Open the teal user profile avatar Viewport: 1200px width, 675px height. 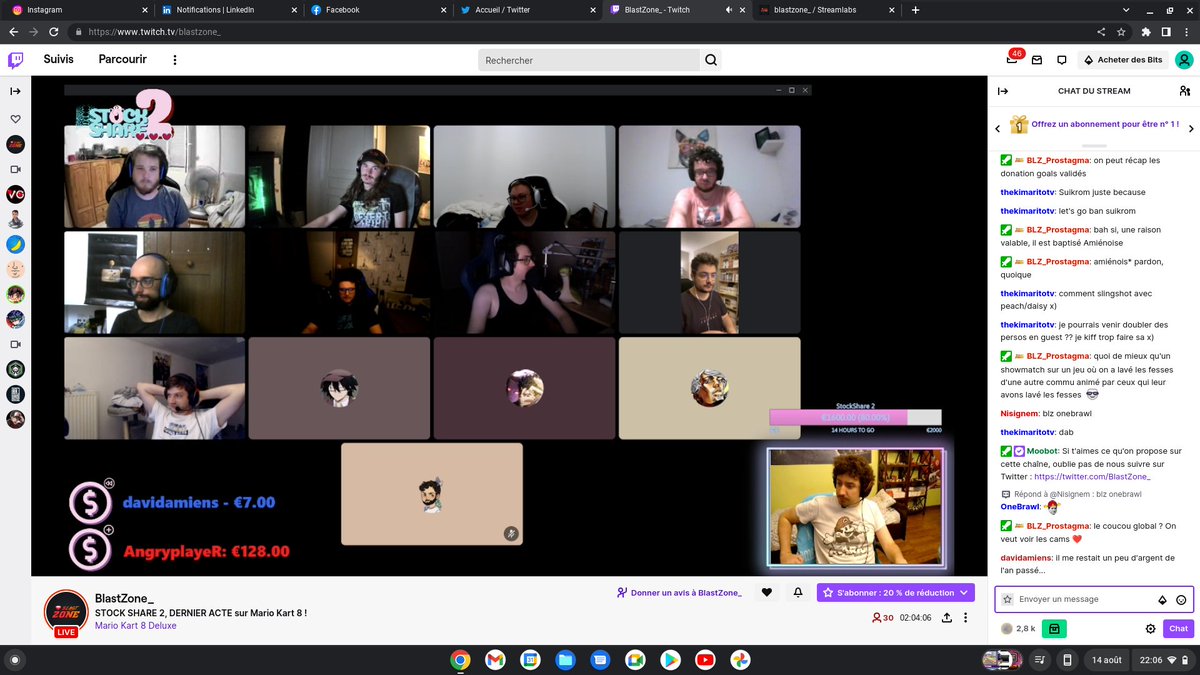[1184, 60]
